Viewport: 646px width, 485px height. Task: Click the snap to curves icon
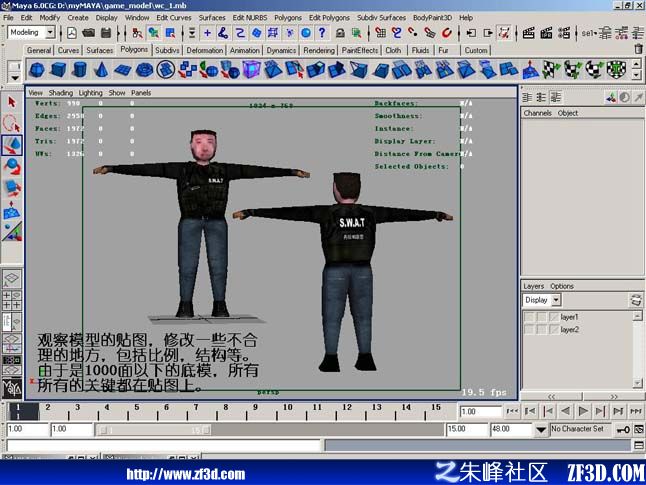click(396, 33)
